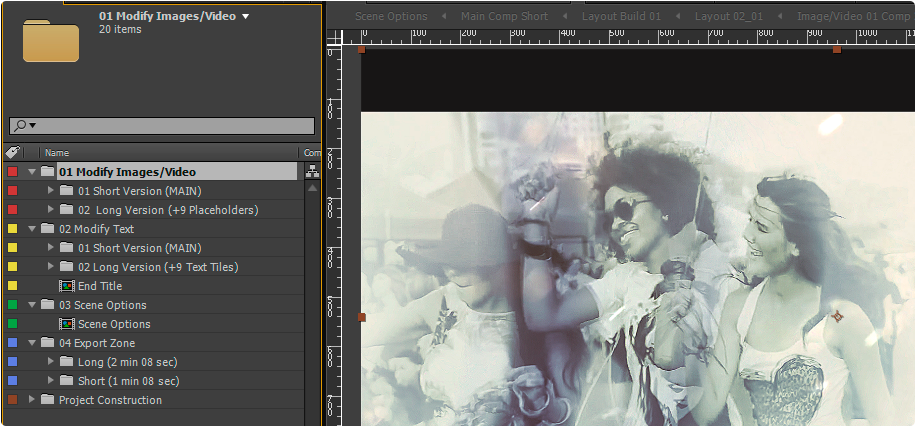Screen dimensions: 916x428
Task: Expand the Project Construction folder
Action: click(x=32, y=400)
